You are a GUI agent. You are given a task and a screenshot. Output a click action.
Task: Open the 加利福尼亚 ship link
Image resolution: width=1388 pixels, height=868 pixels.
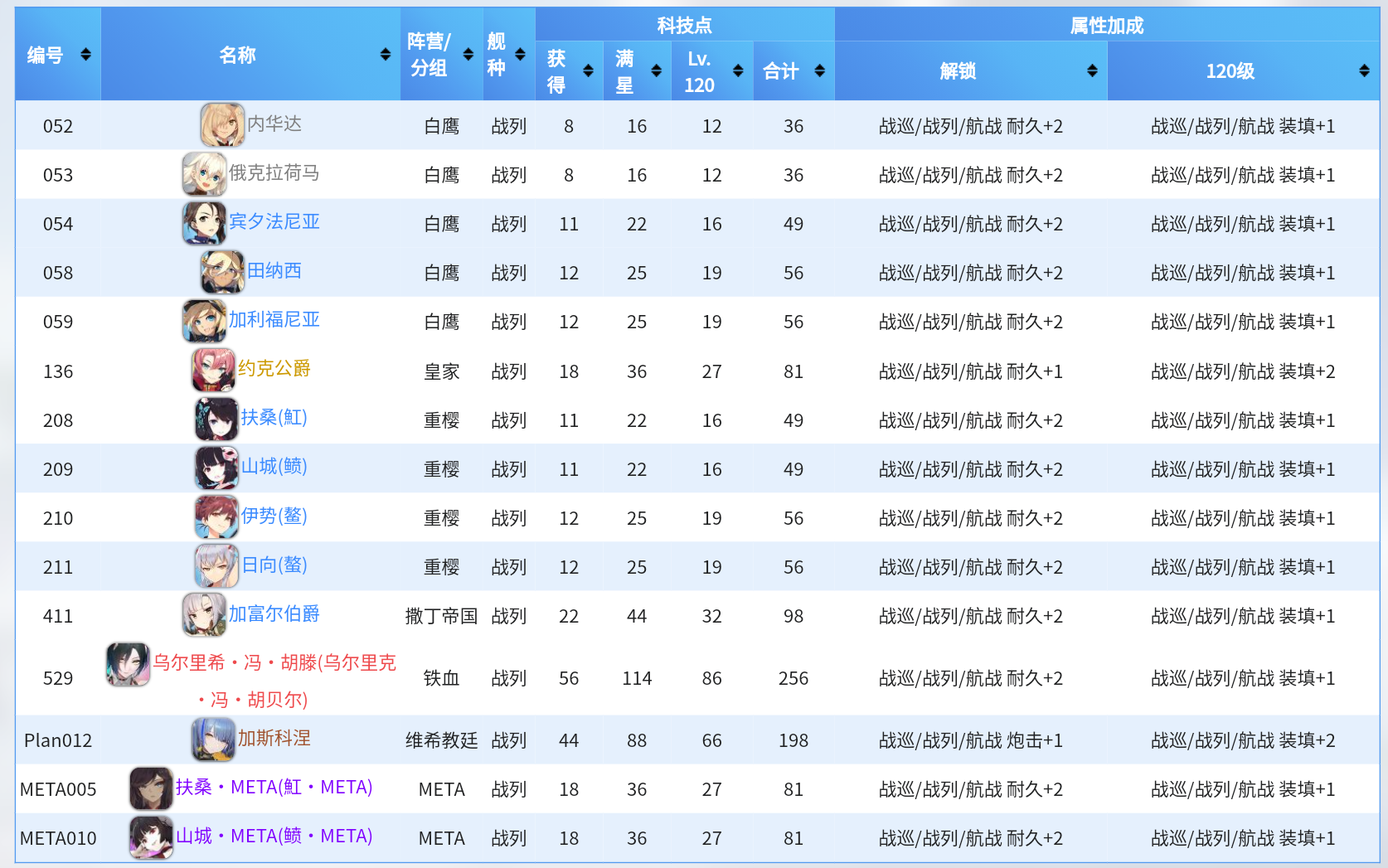click(274, 319)
